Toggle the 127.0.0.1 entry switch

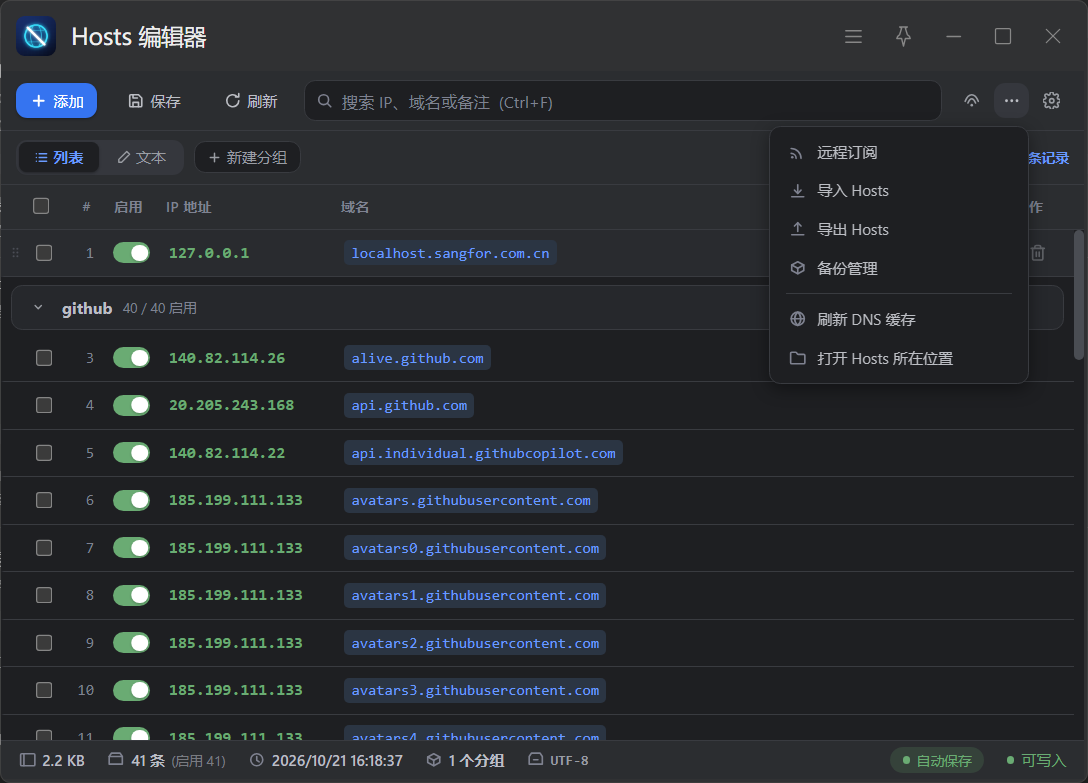(131, 253)
